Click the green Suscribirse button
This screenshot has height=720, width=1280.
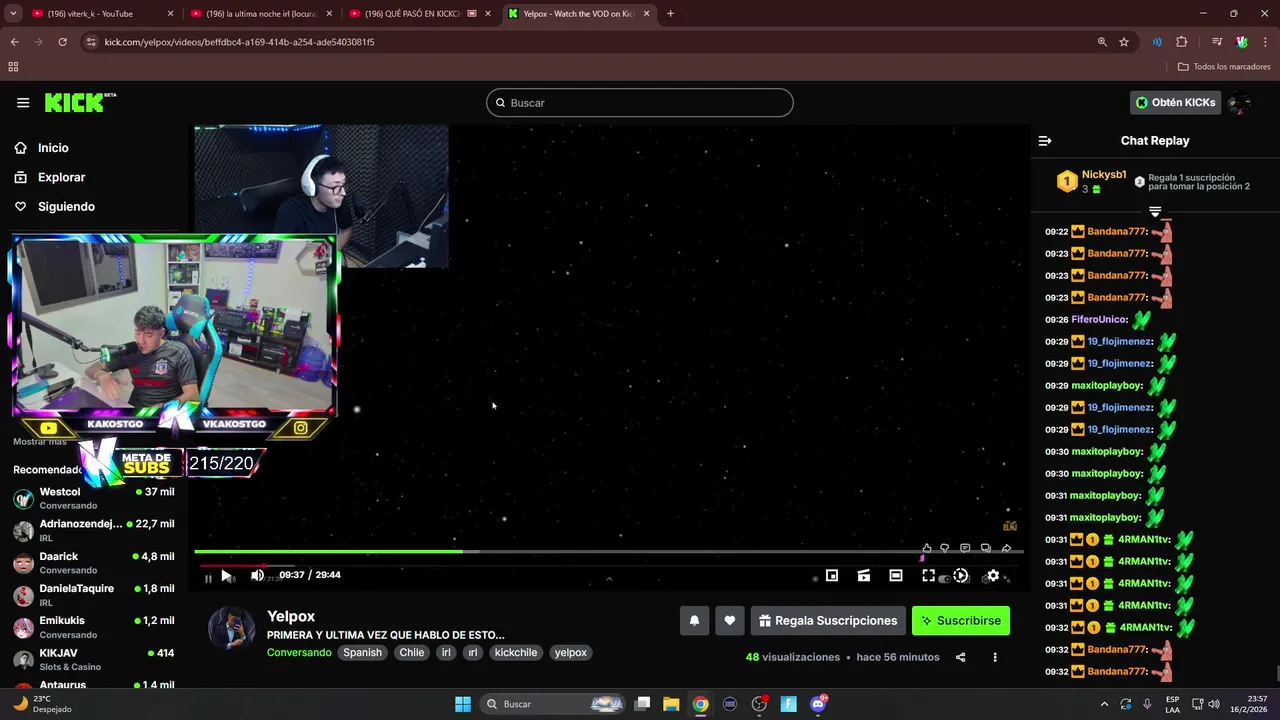click(x=961, y=621)
